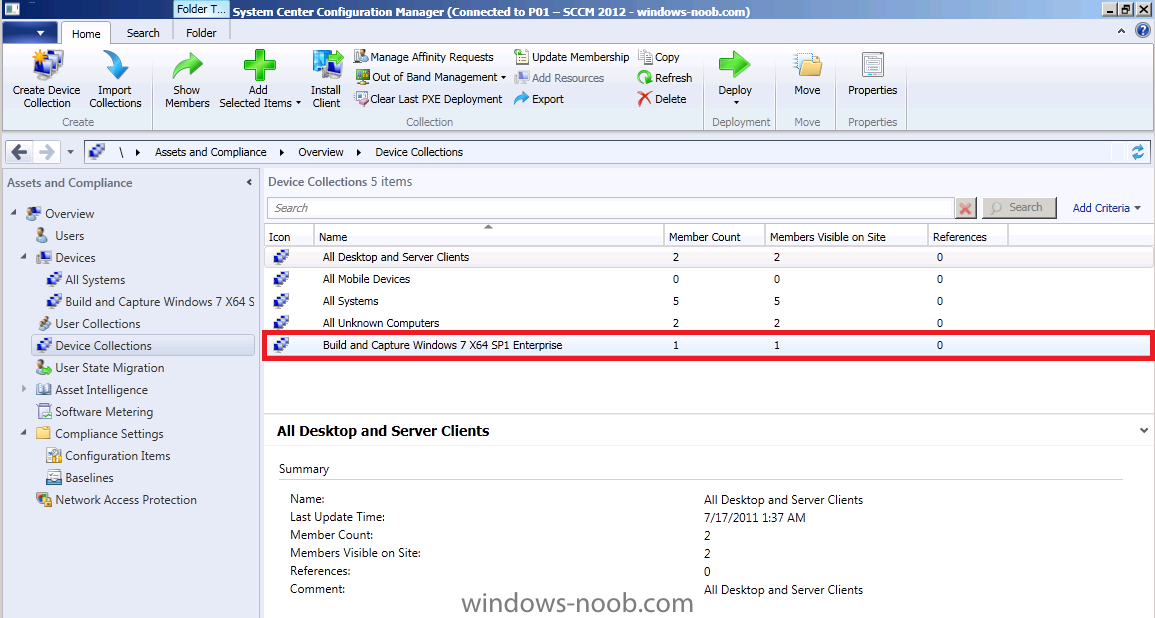
Task: Click Copy in the ribbon
Action: pos(659,57)
